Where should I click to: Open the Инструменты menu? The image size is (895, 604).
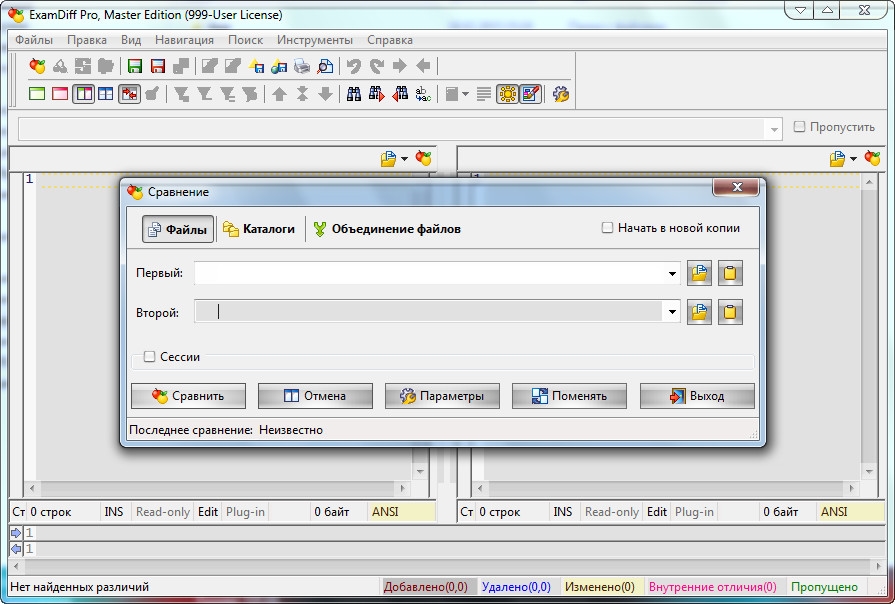coord(315,40)
